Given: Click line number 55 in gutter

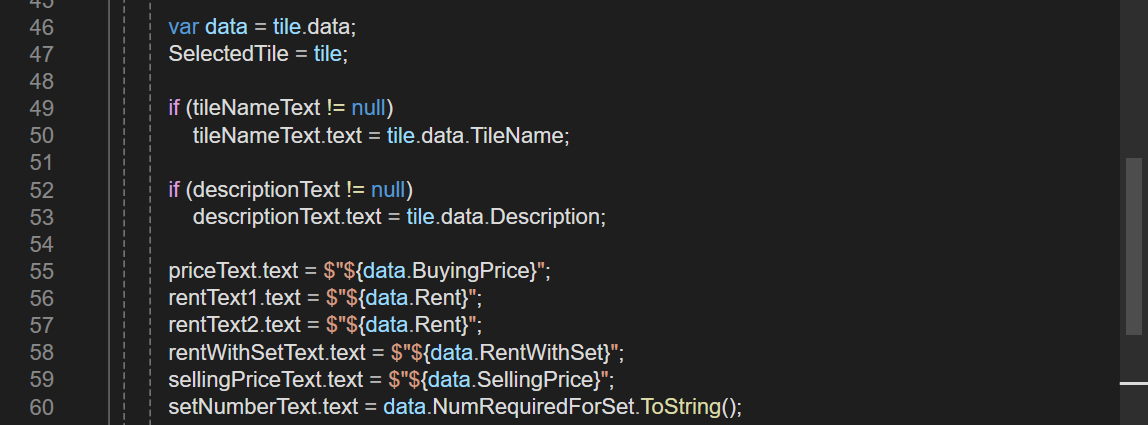Looking at the screenshot, I should 42,271.
